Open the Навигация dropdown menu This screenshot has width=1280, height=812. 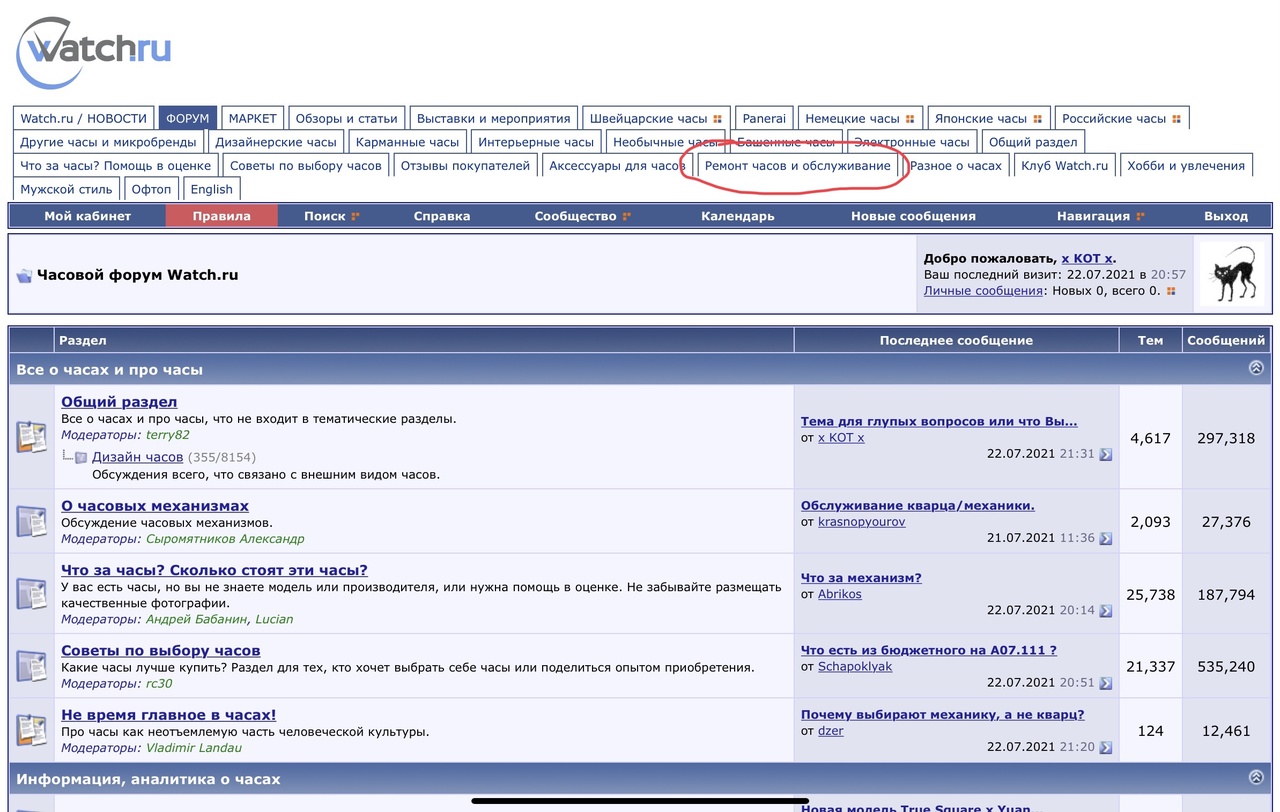tap(1099, 216)
